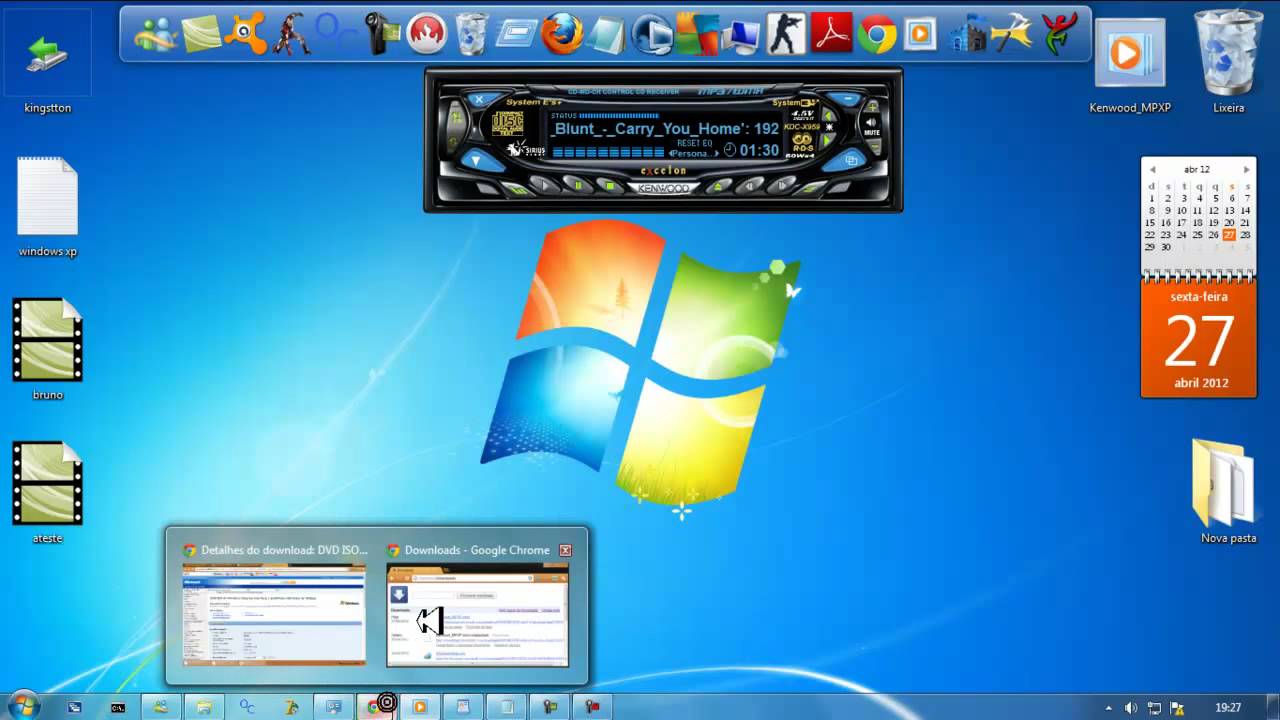This screenshot has width=1280, height=720.
Task: Click the network icon in system tray
Action: click(1154, 707)
